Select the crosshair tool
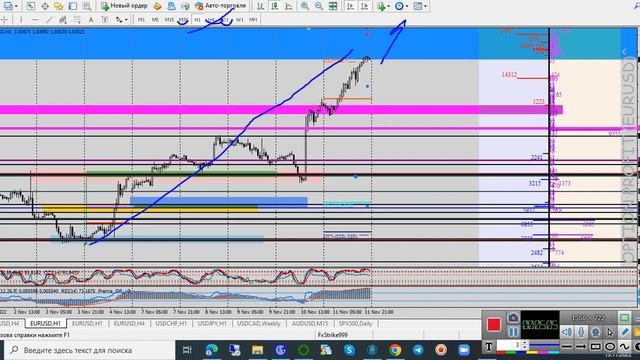Viewport: 640px width, 360px height. tap(4, 20)
